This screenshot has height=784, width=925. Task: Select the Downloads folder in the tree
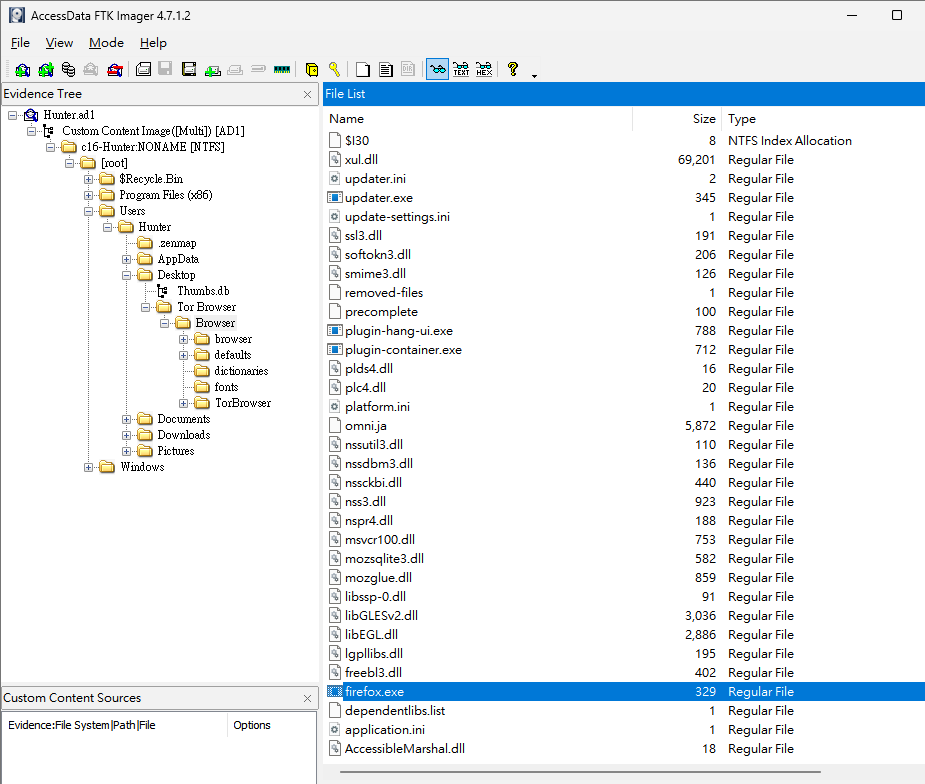tap(183, 435)
